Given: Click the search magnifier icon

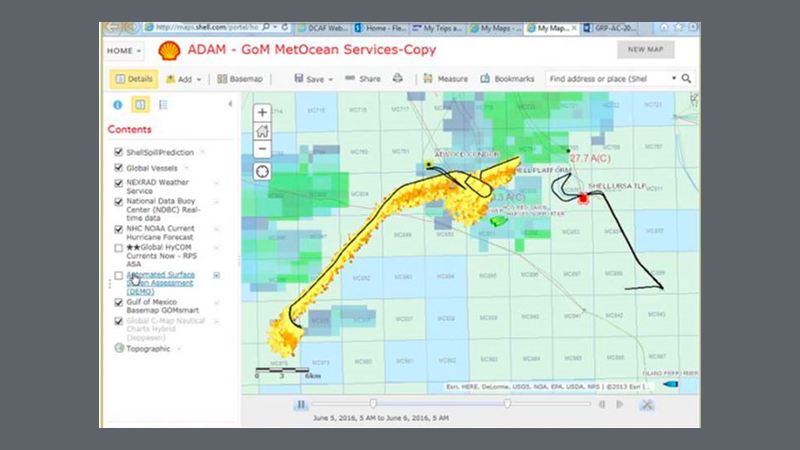Looking at the screenshot, I should 687,78.
